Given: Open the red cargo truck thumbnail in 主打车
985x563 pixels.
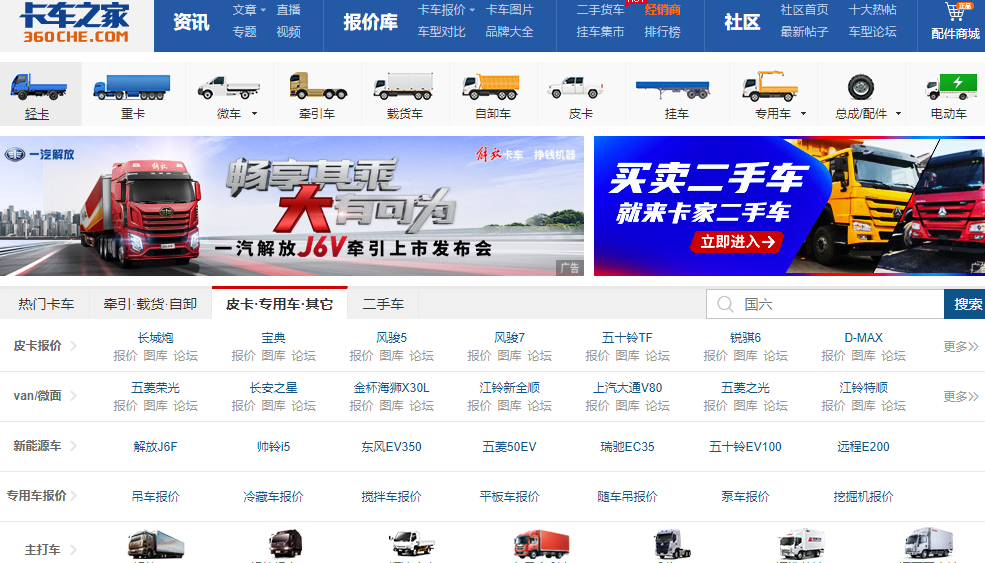Looking at the screenshot, I should click(x=541, y=544).
